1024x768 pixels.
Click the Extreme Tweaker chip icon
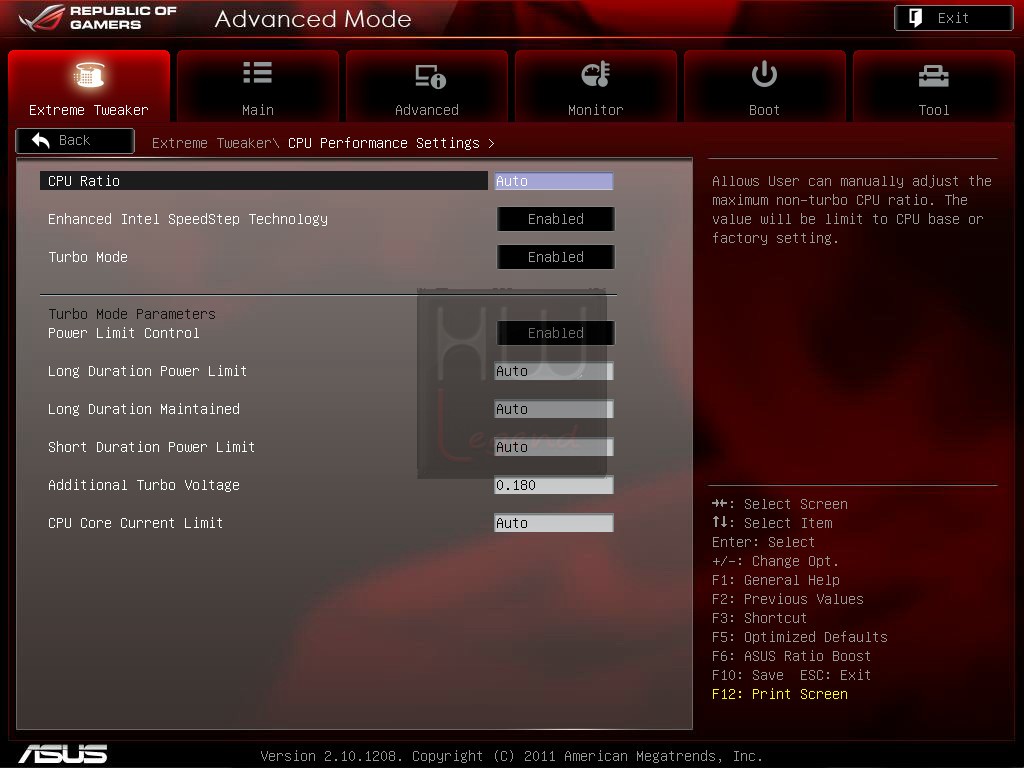[89, 74]
